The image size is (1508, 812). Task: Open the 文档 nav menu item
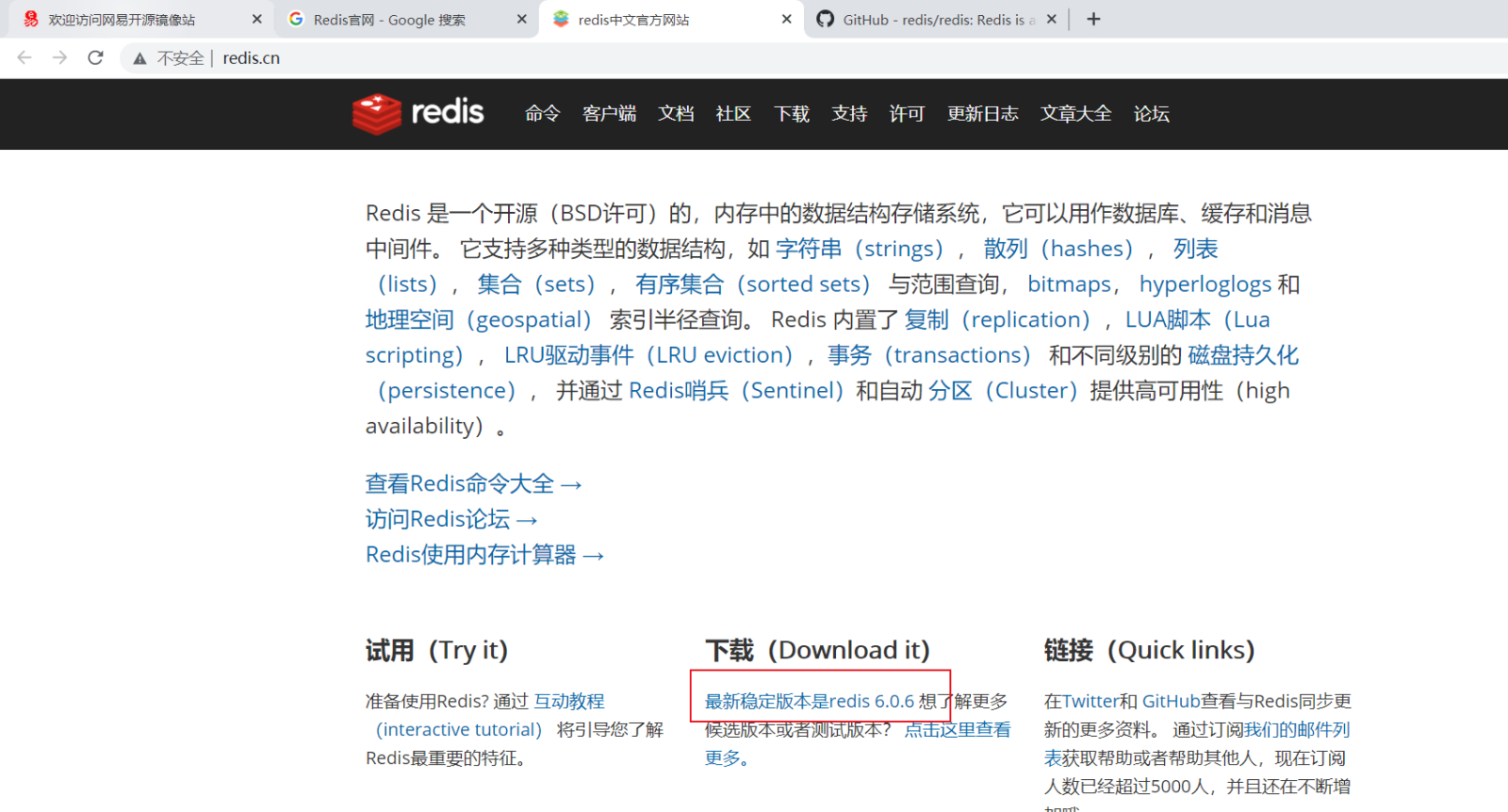tap(676, 114)
